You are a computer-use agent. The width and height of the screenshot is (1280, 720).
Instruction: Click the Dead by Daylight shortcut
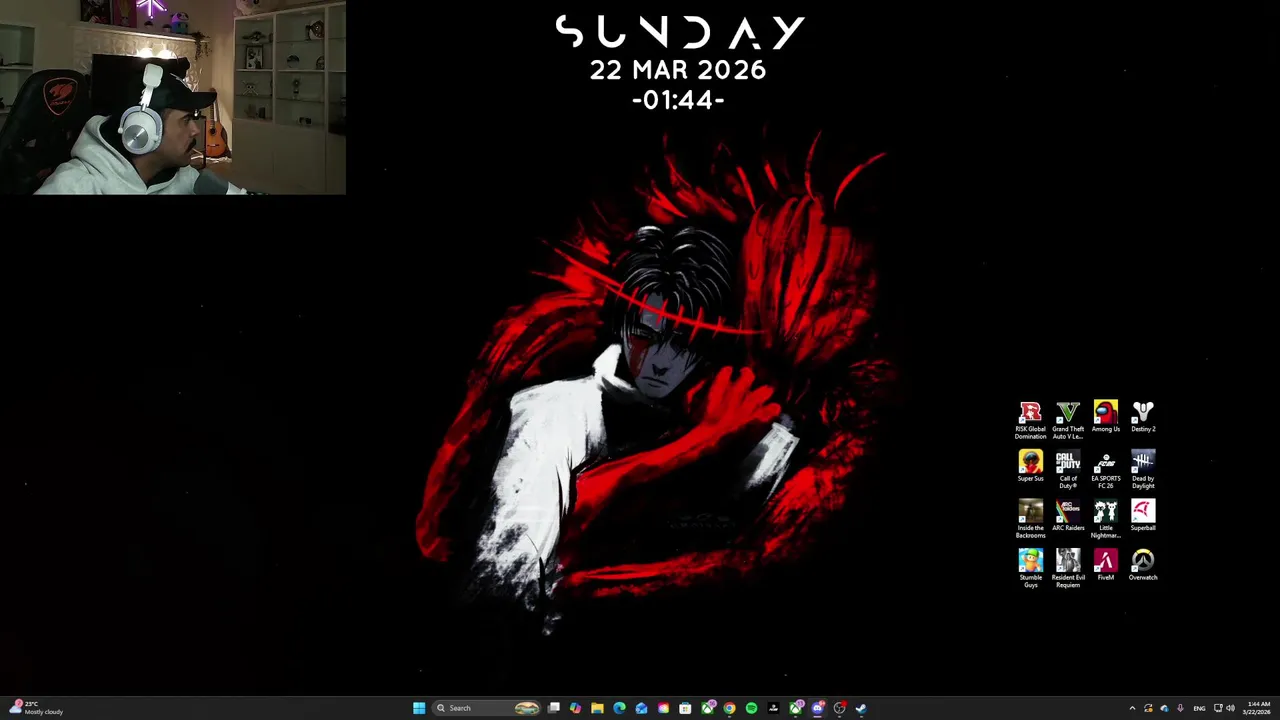click(x=1143, y=470)
